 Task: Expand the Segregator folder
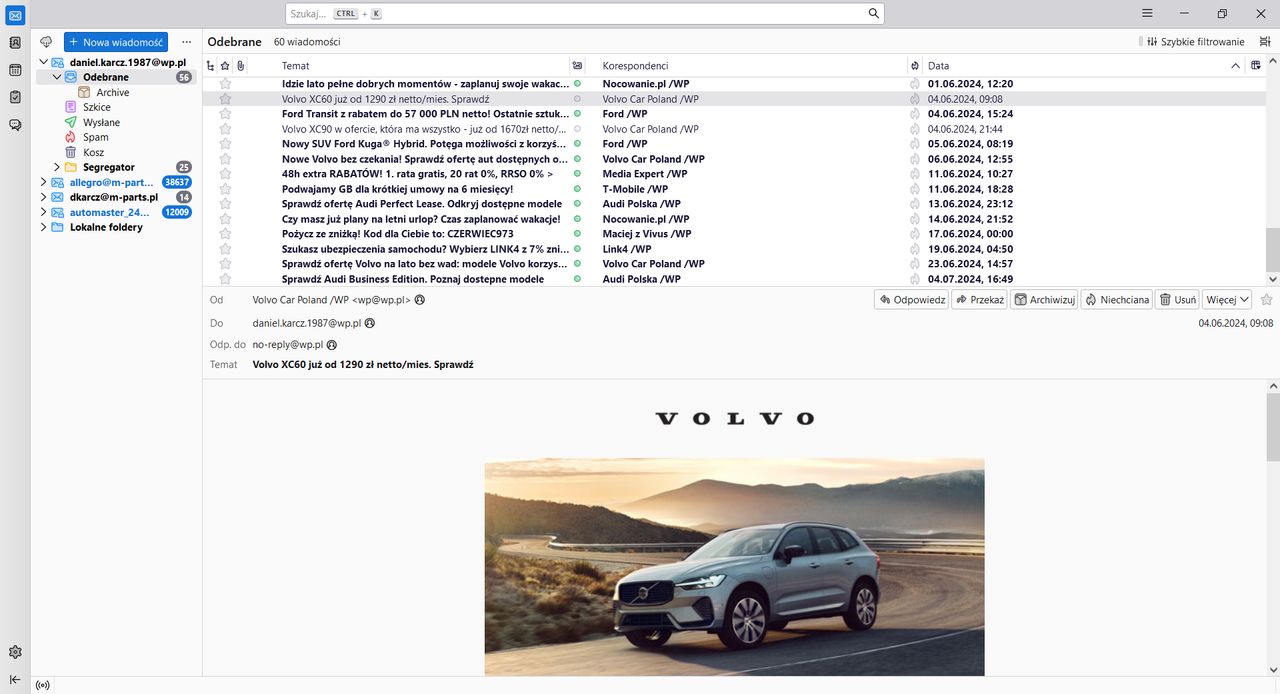(56, 167)
